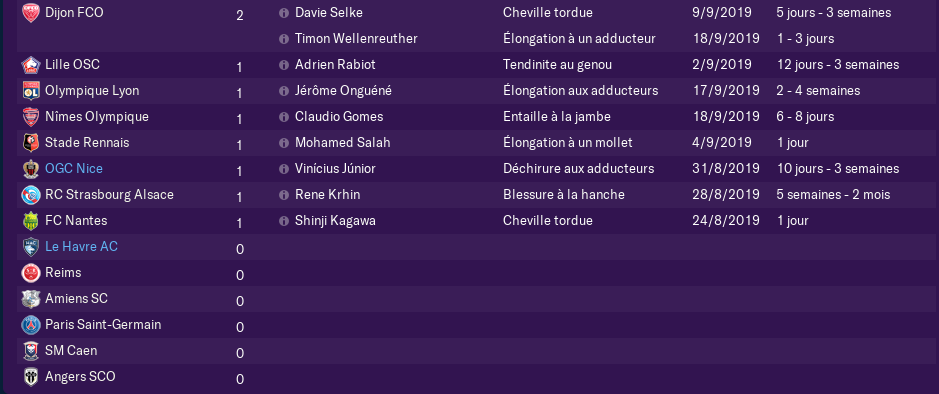This screenshot has height=394, width=939.
Task: Select player Vinícius Júnior
Action: click(x=335, y=169)
